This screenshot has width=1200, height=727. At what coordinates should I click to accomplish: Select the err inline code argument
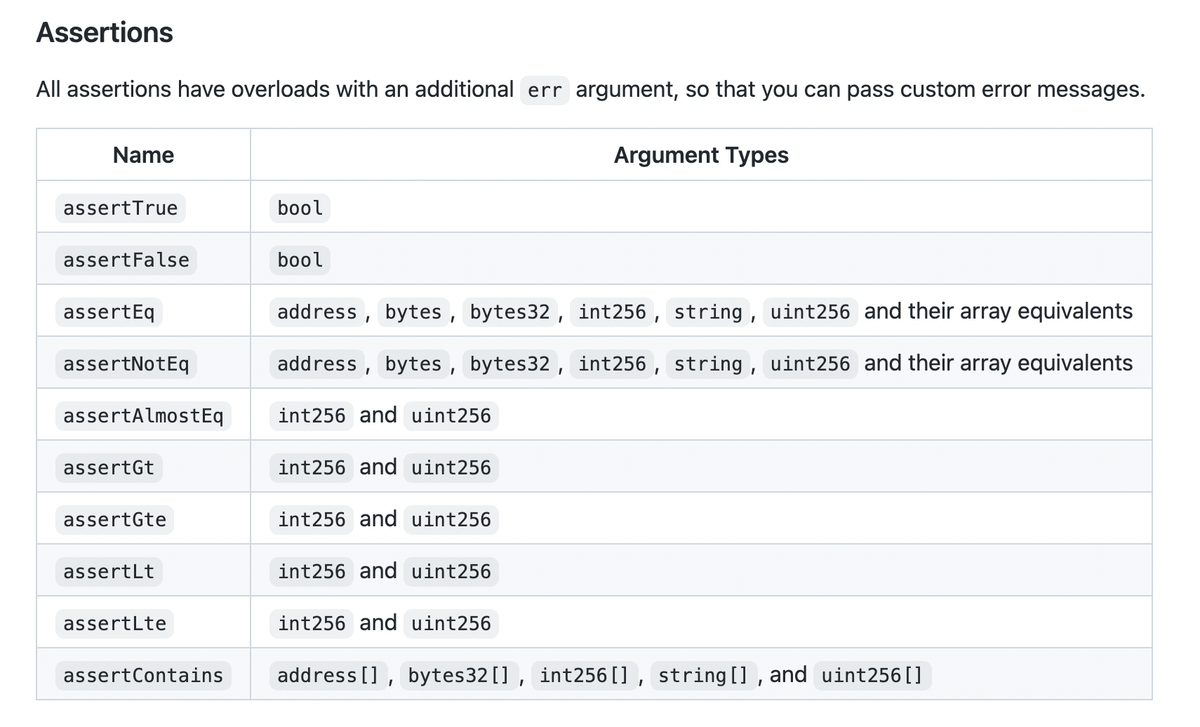click(x=544, y=90)
